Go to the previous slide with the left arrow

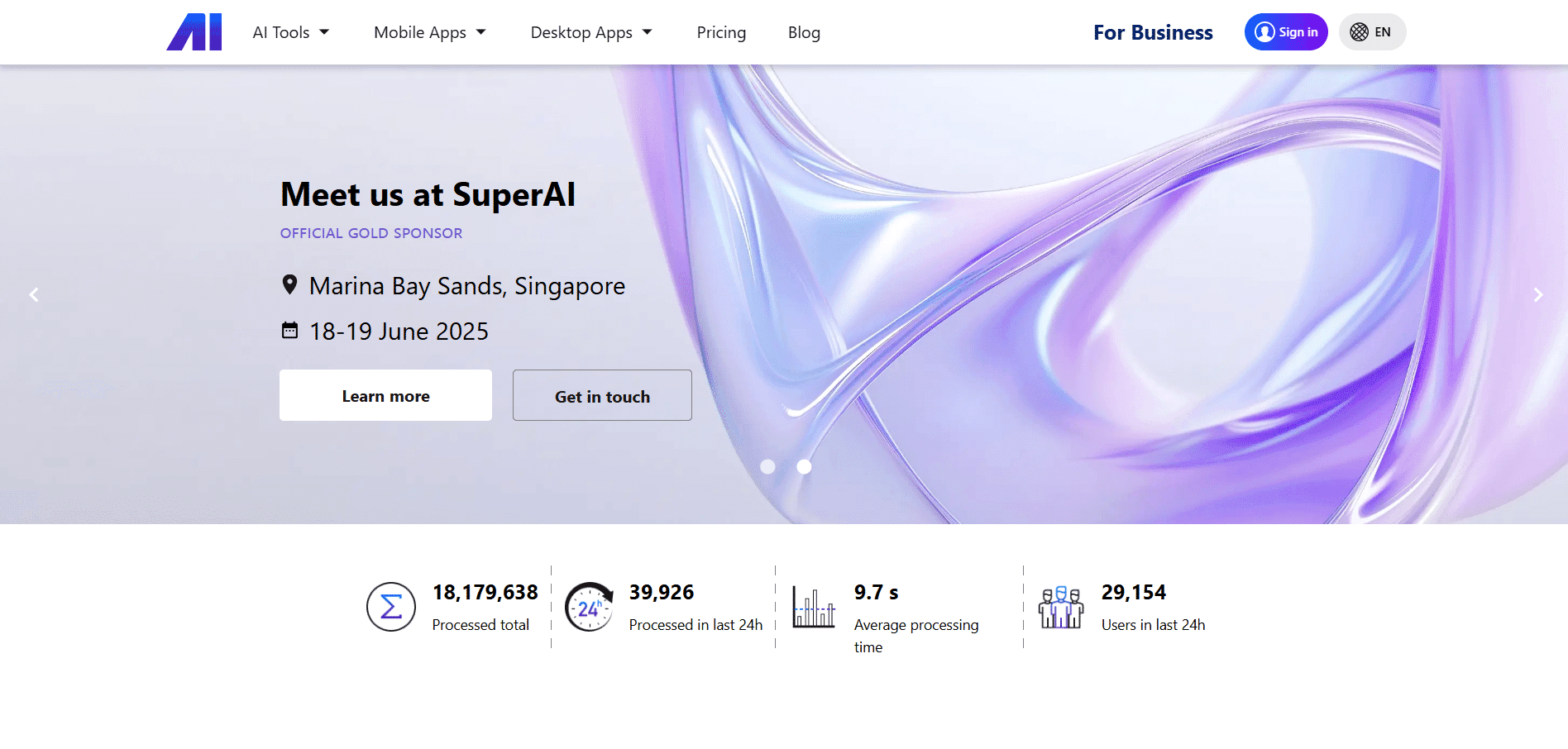coord(34,294)
